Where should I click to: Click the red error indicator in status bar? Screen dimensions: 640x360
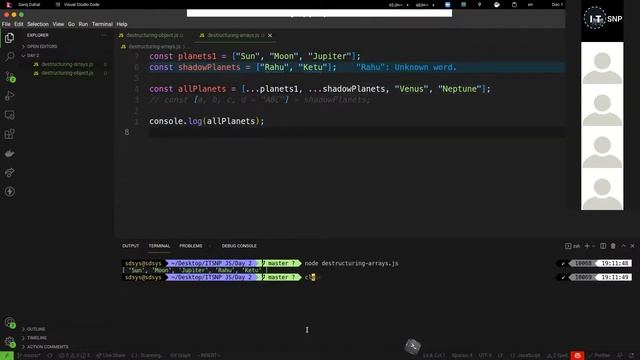(577, 356)
